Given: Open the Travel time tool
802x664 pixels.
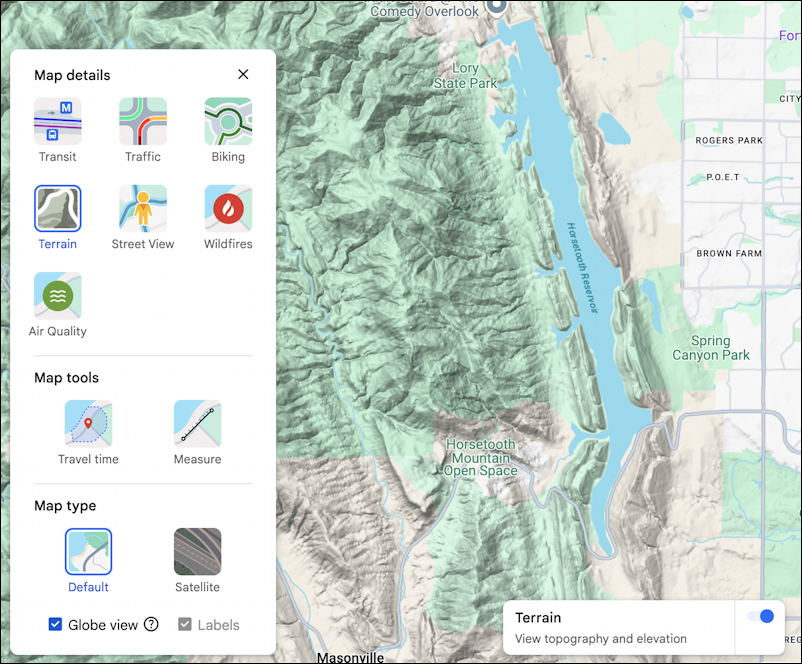Looking at the screenshot, I should [88, 423].
